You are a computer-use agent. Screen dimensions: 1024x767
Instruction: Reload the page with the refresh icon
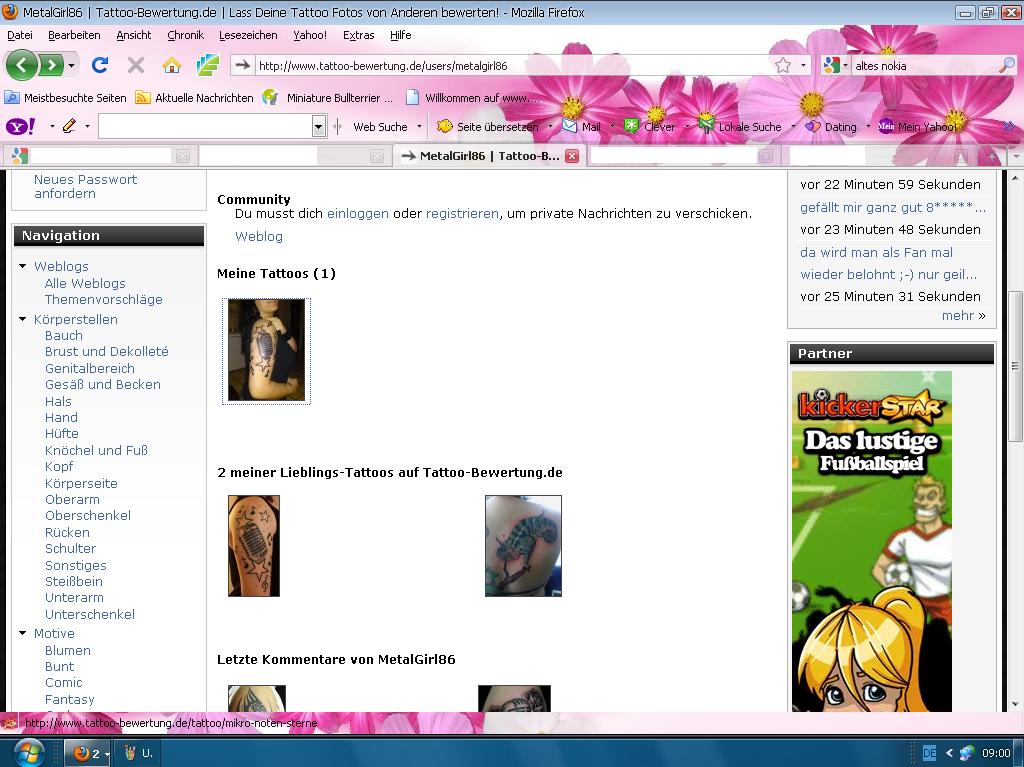click(99, 65)
